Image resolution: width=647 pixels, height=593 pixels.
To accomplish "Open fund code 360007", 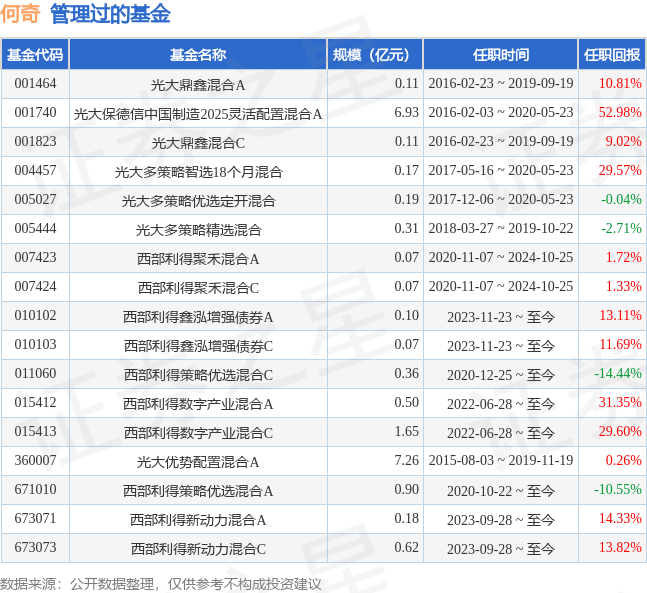I will tap(35, 461).
